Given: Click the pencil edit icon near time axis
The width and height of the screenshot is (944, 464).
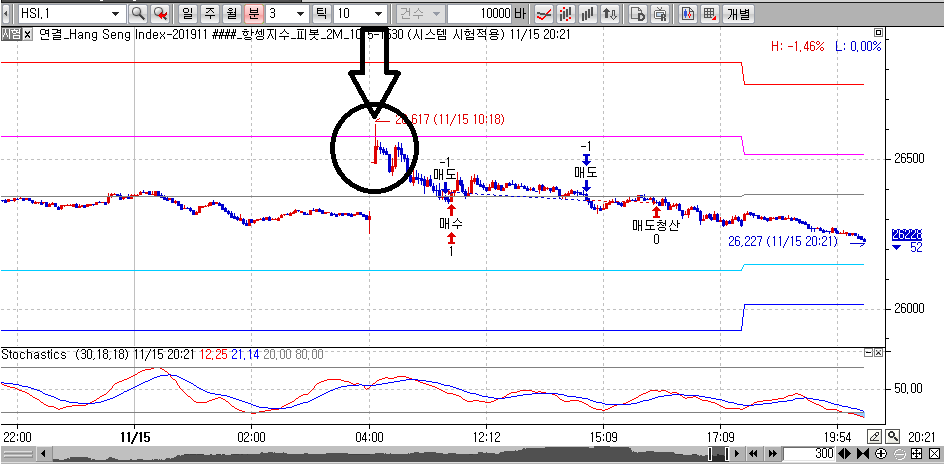Looking at the screenshot, I should coord(875,436).
